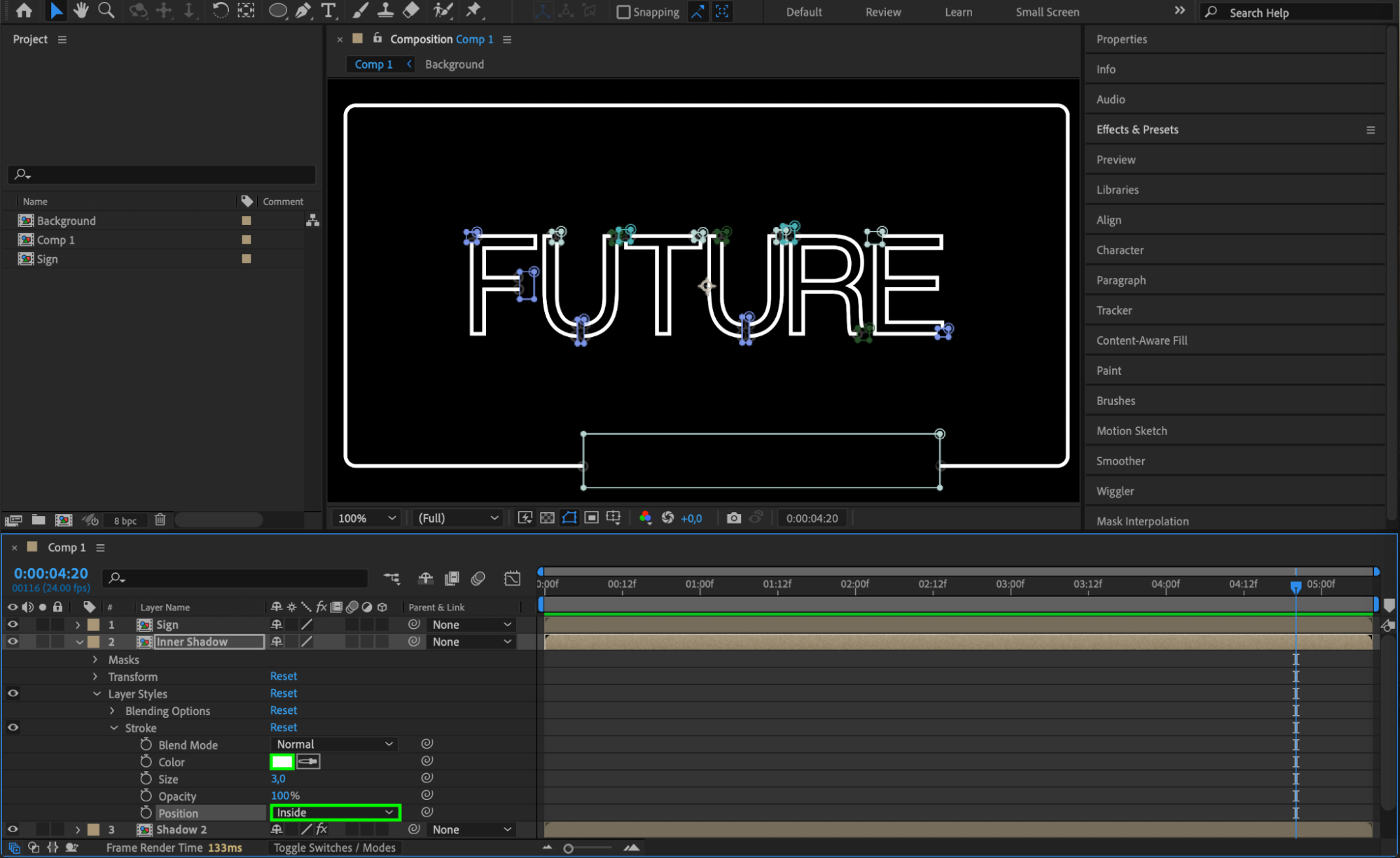Expand the Transform group
Screen dimensions: 1400x858
(x=95, y=677)
